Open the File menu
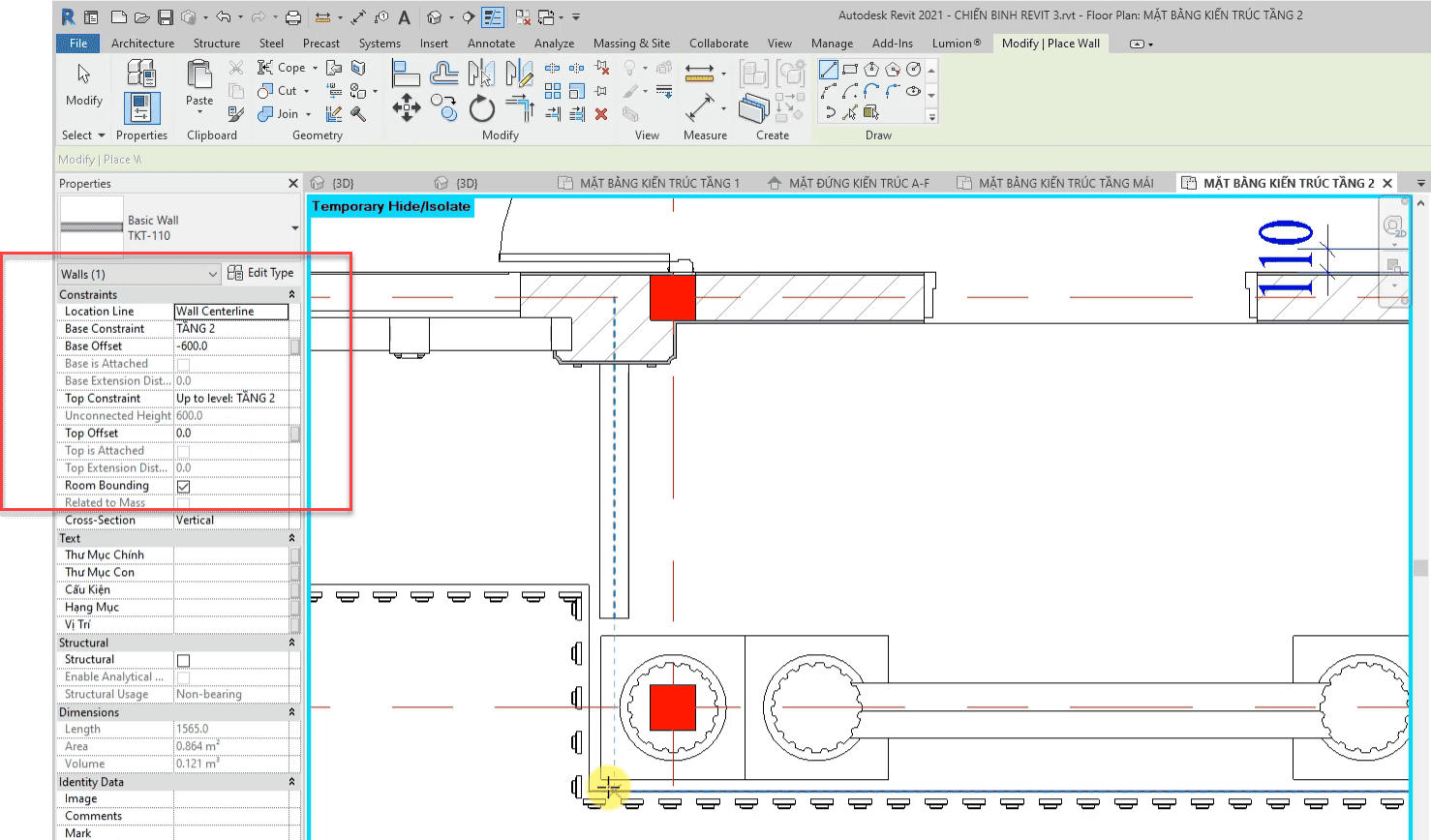Screen dimensions: 1431x840 pyautogui.click(x=78, y=44)
